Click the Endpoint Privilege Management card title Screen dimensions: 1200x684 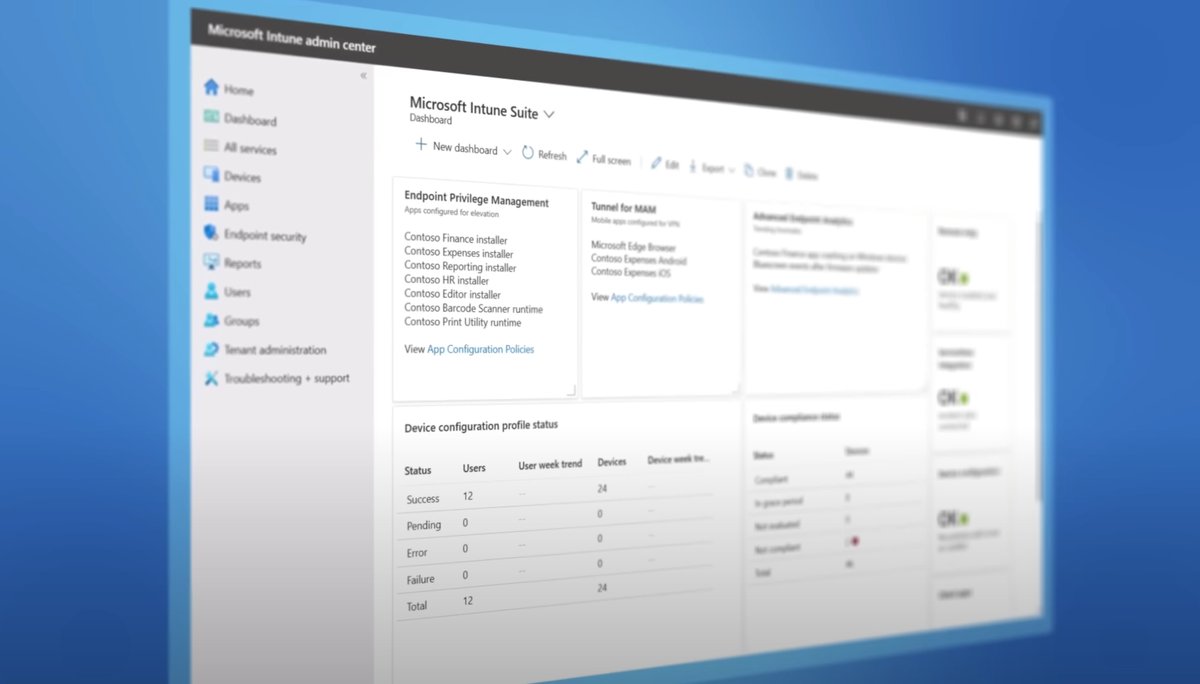point(476,201)
